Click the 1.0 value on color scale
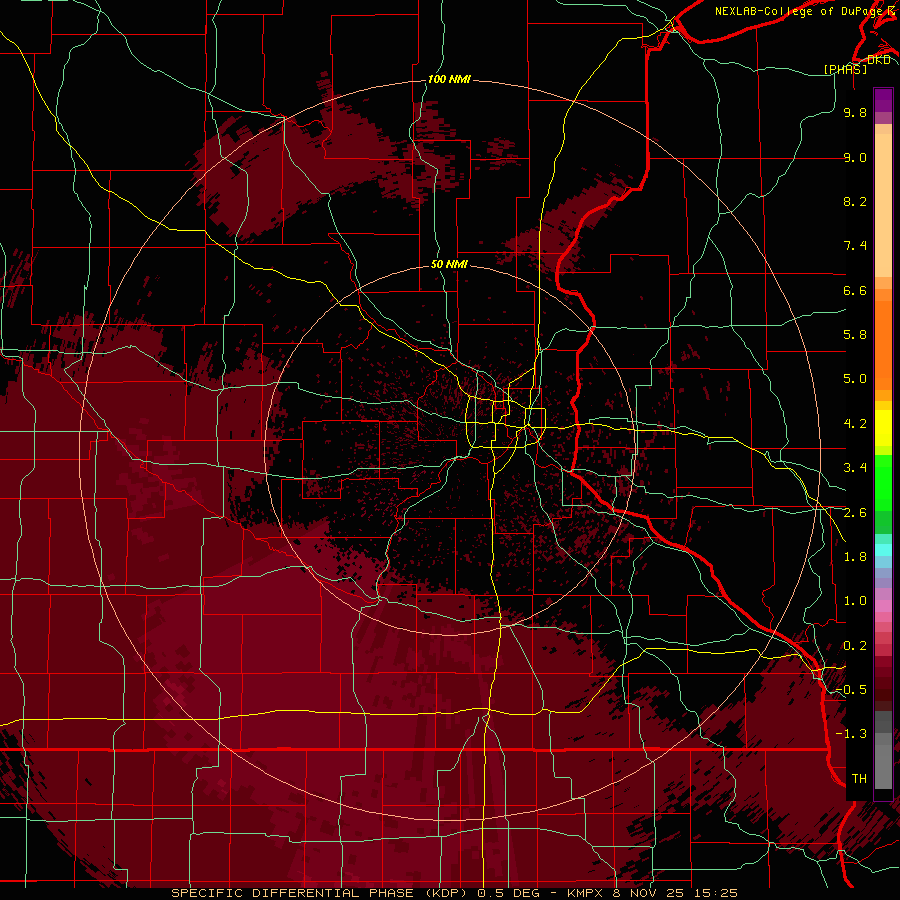Image resolution: width=900 pixels, height=900 pixels. coord(855,601)
